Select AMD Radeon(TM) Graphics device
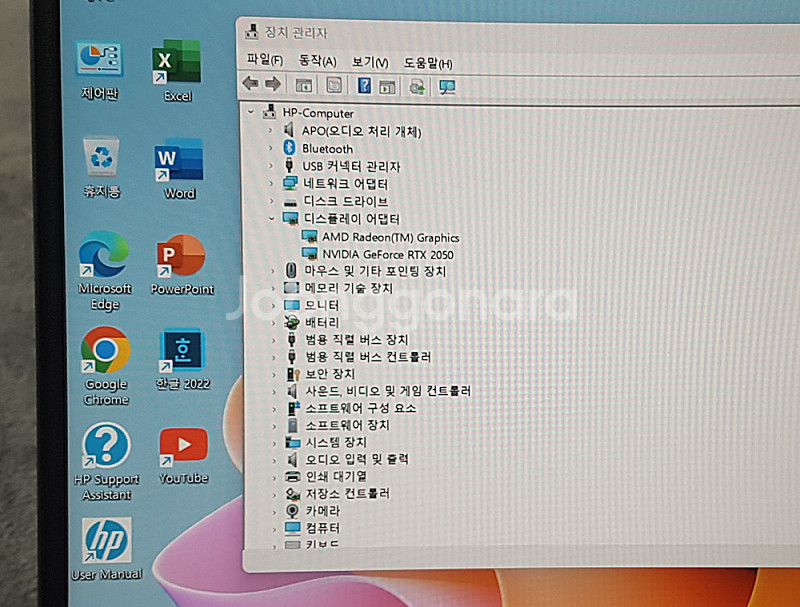800x607 pixels. point(391,237)
